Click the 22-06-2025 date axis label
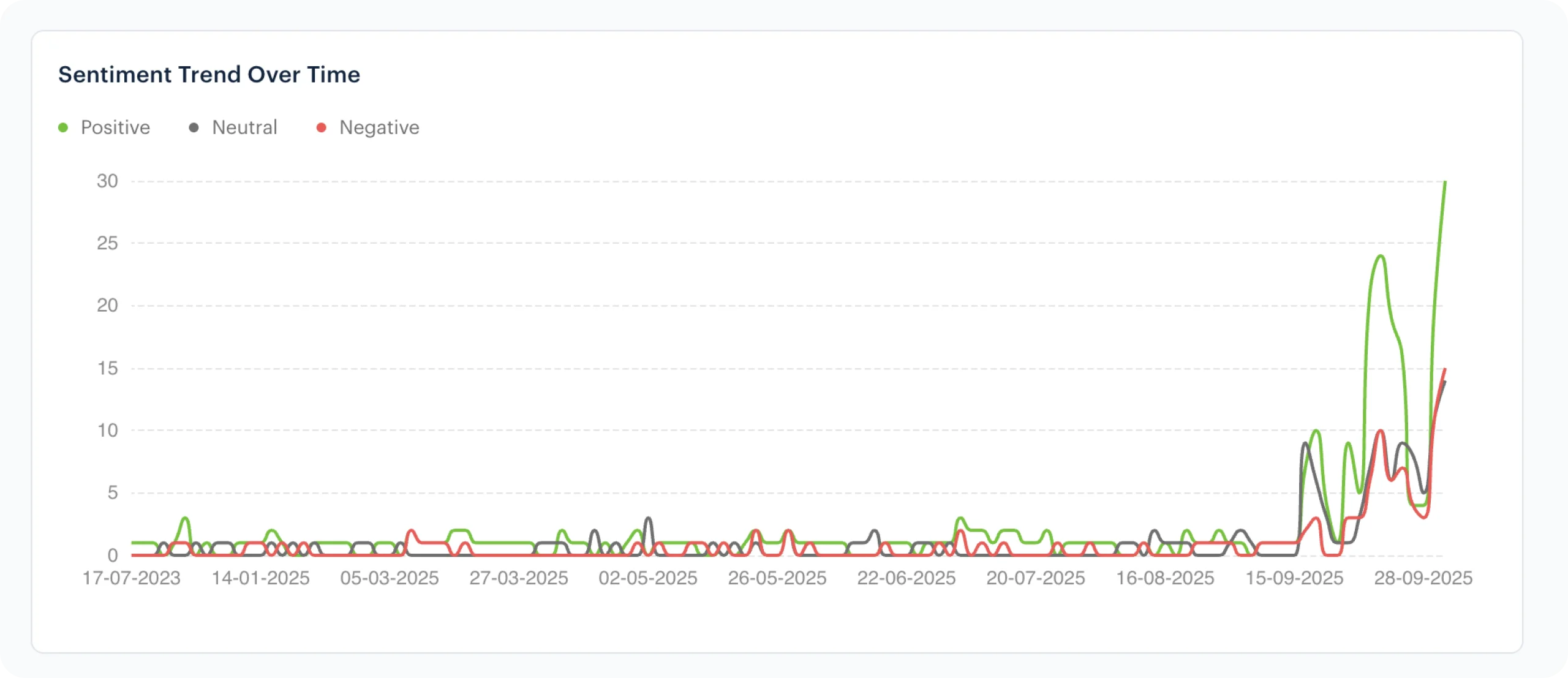Screen dimensions: 1568x678 907,578
